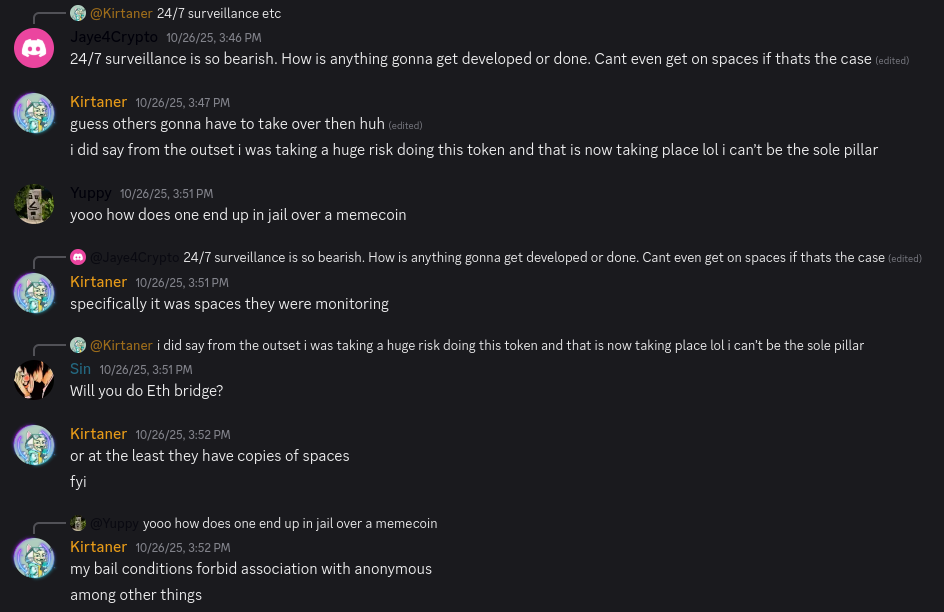Screen dimensions: 944x612
Task: Click Jaye4Crypto's pink Discord logo avatar
Action: click(x=34, y=48)
